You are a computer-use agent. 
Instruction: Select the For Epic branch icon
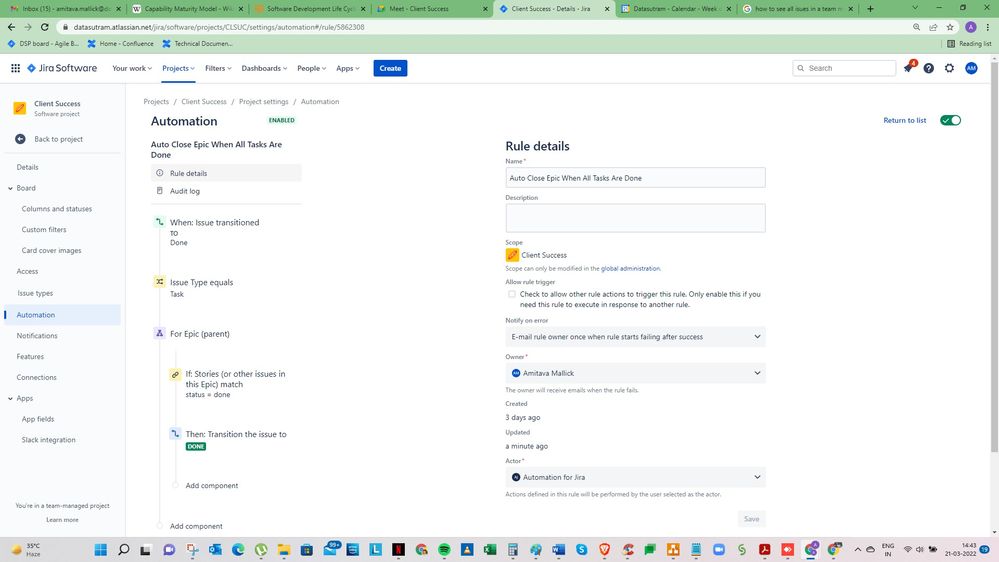tap(159, 333)
